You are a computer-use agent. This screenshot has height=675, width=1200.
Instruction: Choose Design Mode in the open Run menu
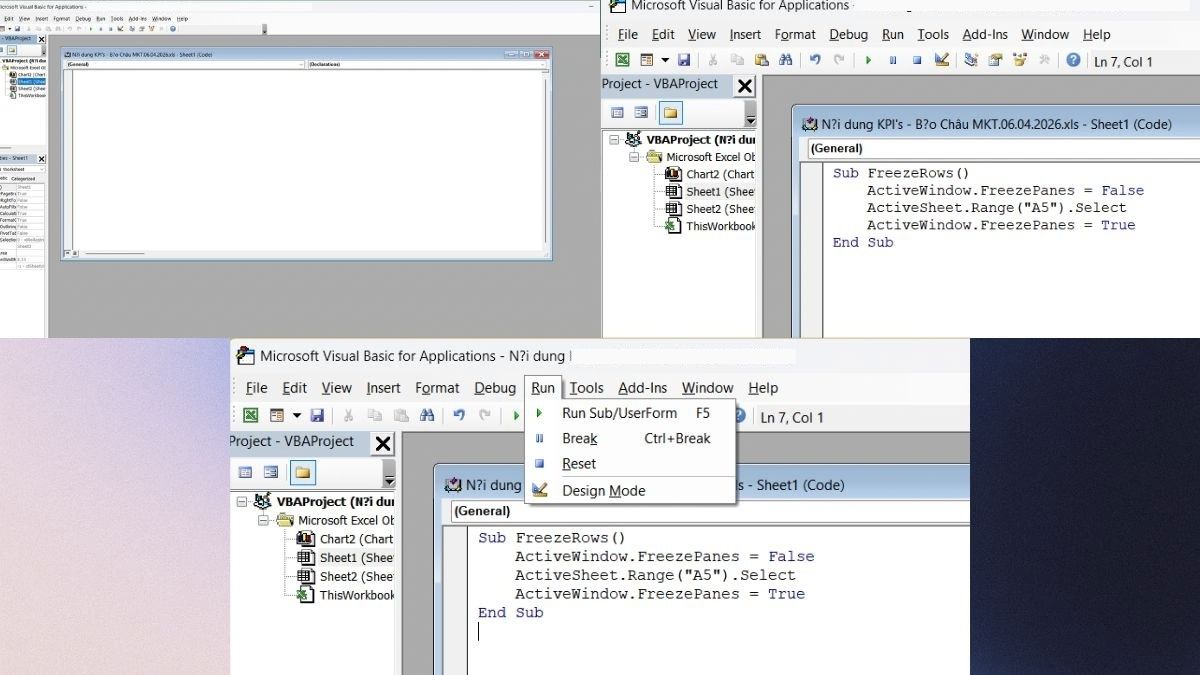pos(632,490)
